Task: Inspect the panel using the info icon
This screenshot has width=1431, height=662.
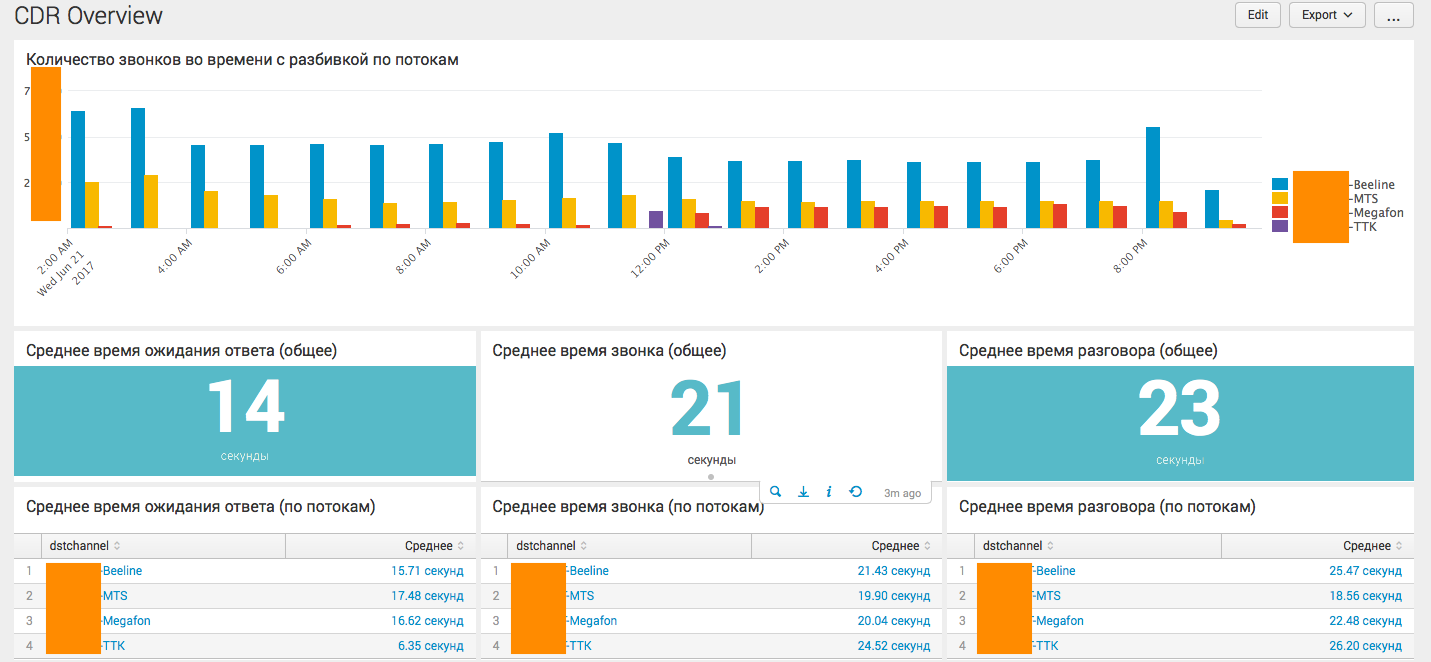Action: tap(829, 491)
